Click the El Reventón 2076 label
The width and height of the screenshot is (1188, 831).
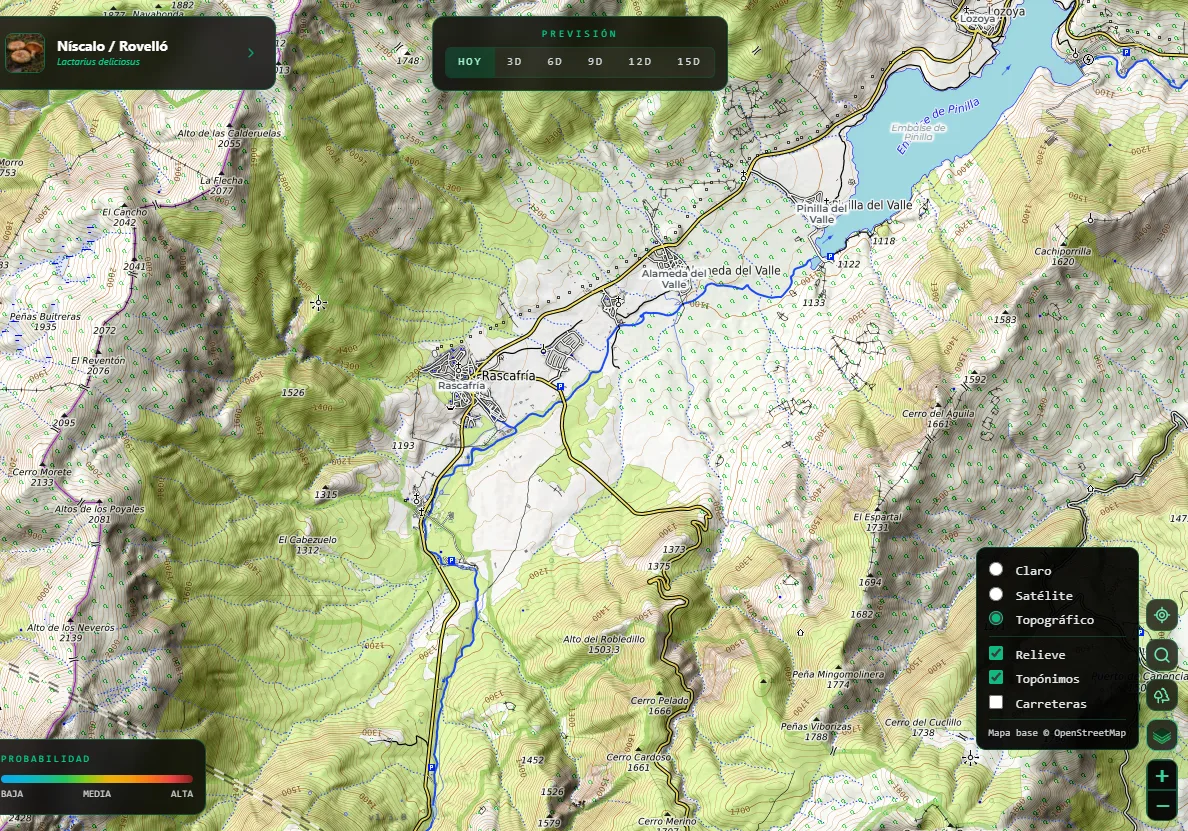[x=98, y=365]
